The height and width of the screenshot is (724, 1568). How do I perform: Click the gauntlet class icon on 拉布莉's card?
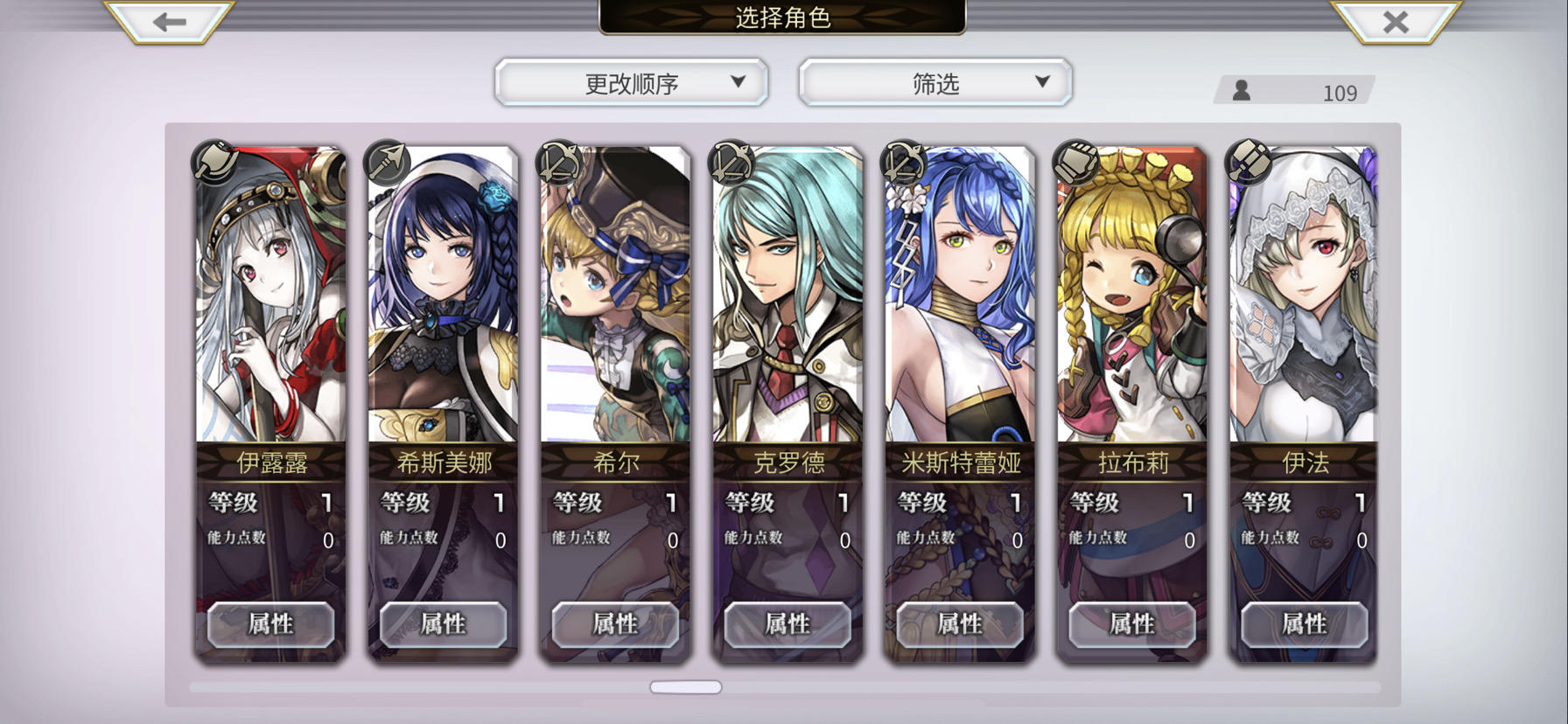[x=1075, y=162]
